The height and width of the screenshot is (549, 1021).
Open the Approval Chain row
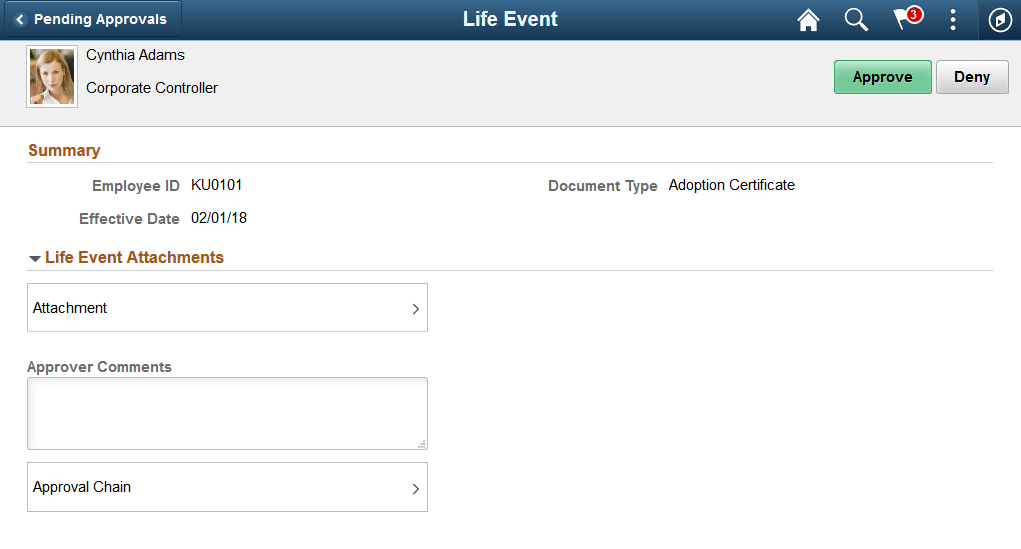click(x=227, y=487)
